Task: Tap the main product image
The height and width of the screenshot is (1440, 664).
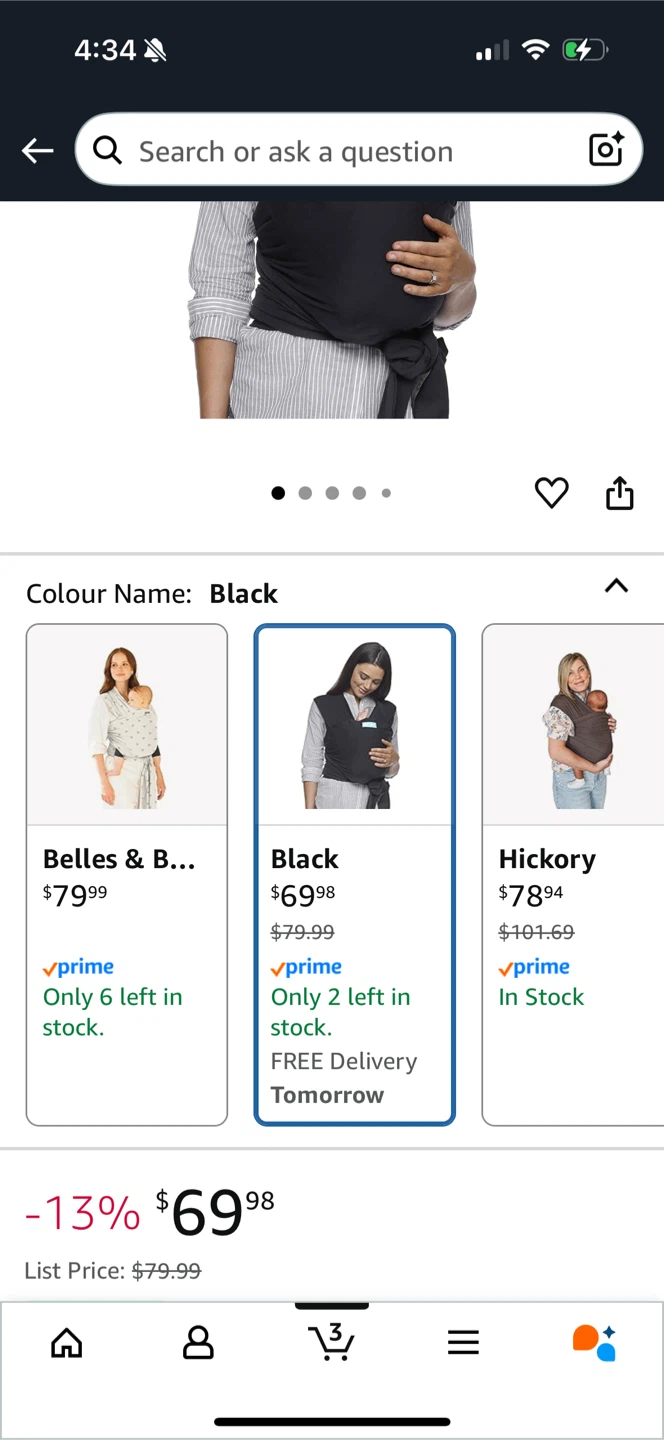Action: (x=332, y=310)
